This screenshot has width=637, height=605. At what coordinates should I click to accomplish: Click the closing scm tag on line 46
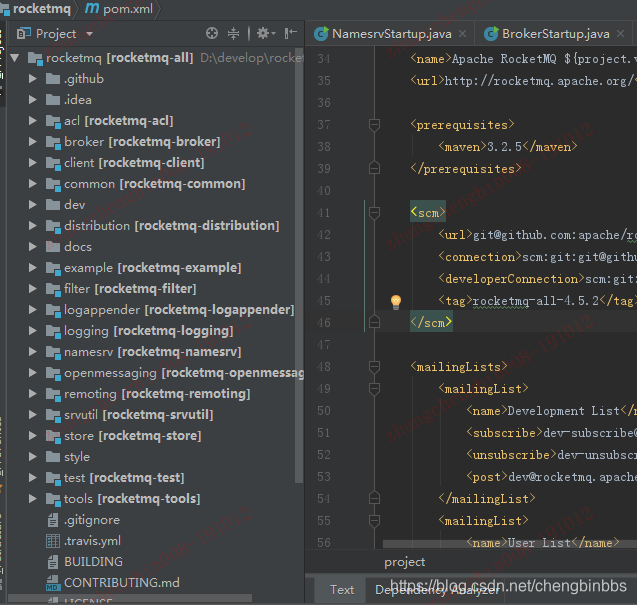[431, 323]
